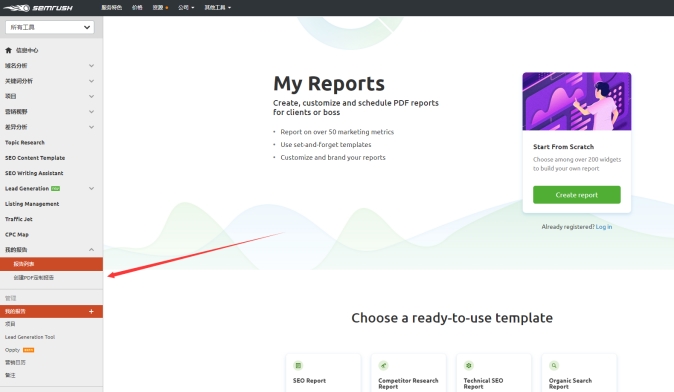Screen dimensions: 674x392
Task: Click 'Report on over 50 marketing metrics' text
Action: pos(337,132)
